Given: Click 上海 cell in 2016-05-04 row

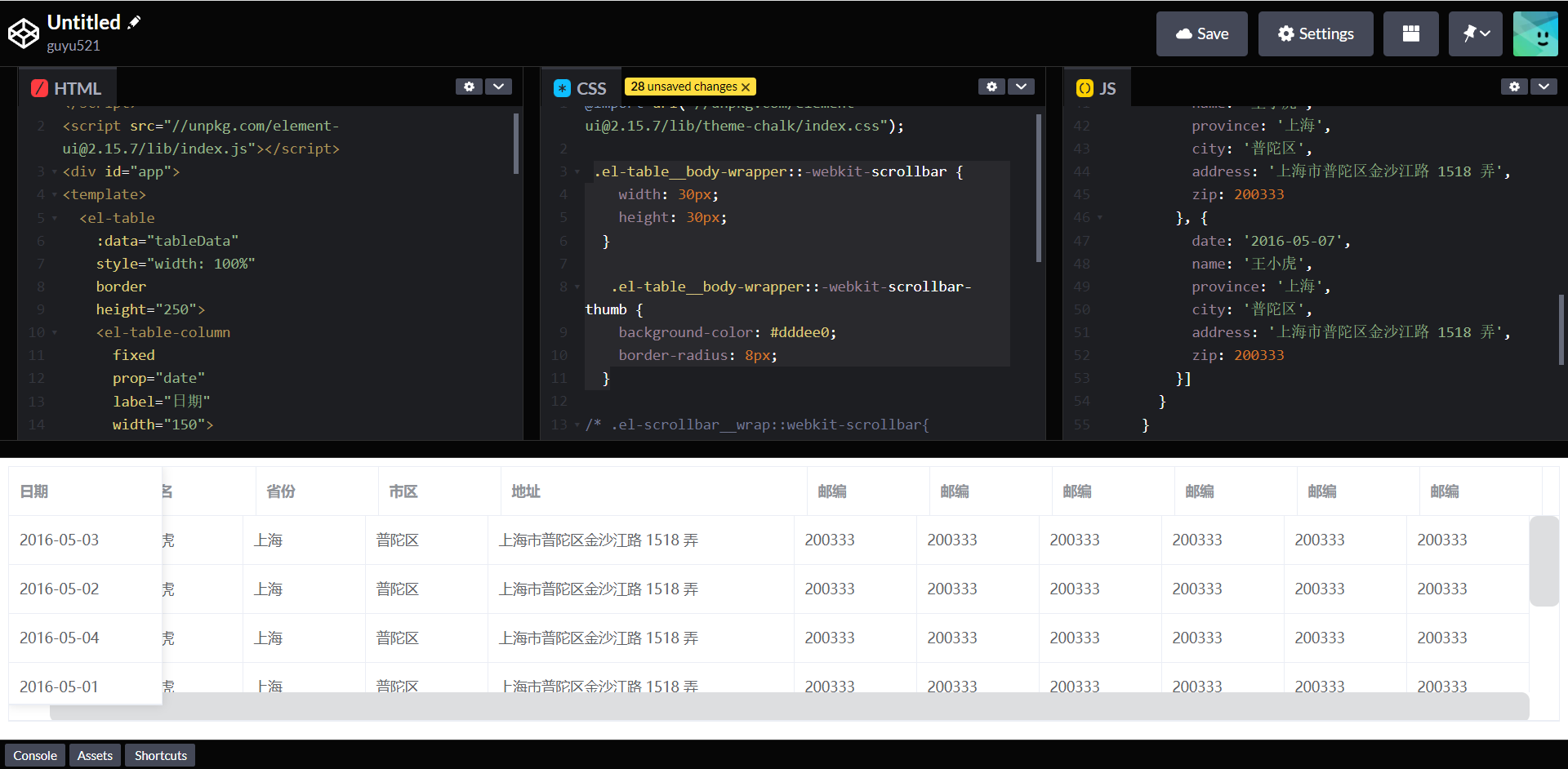Looking at the screenshot, I should point(304,638).
